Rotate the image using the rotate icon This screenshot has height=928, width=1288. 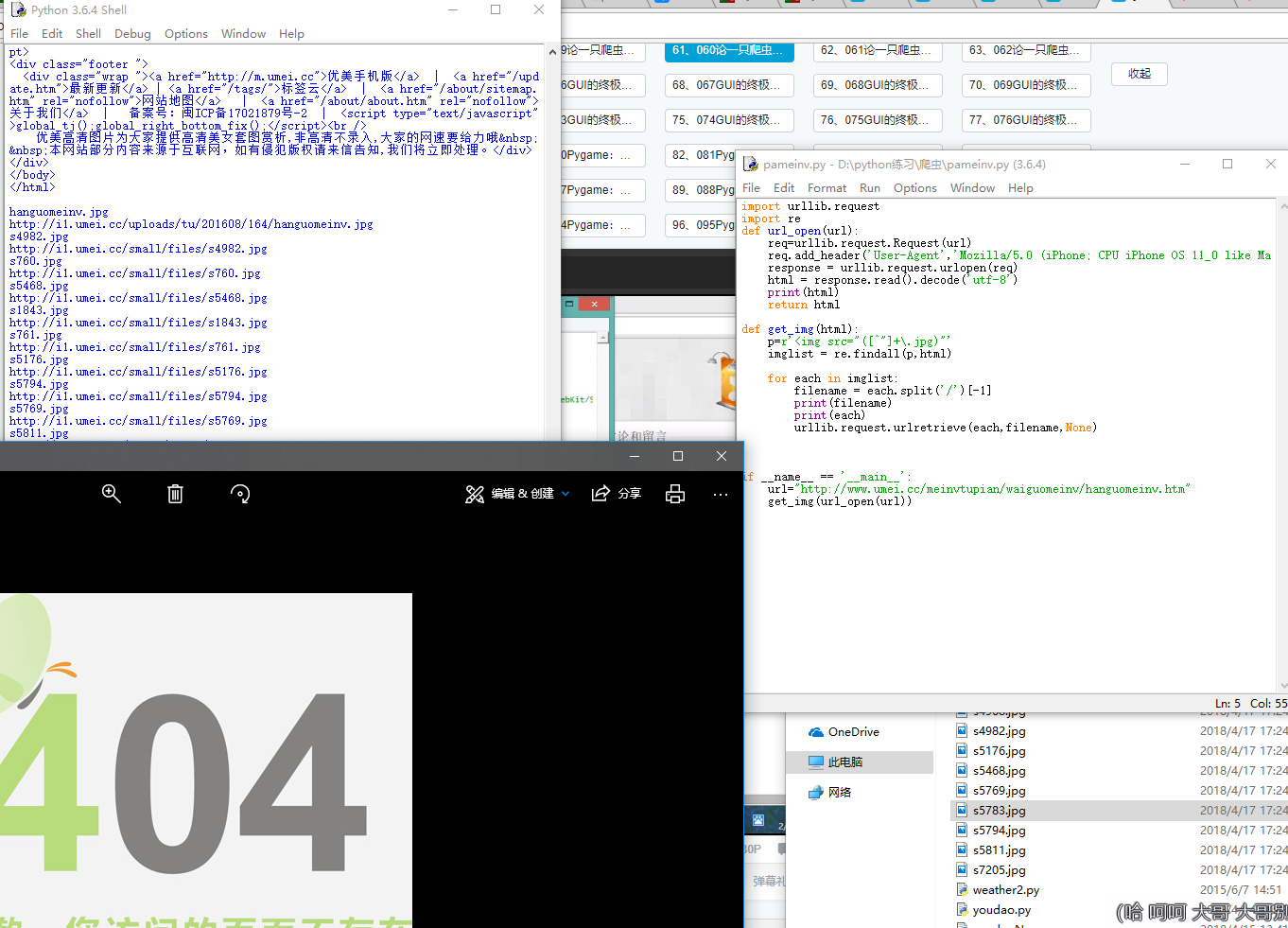point(240,494)
